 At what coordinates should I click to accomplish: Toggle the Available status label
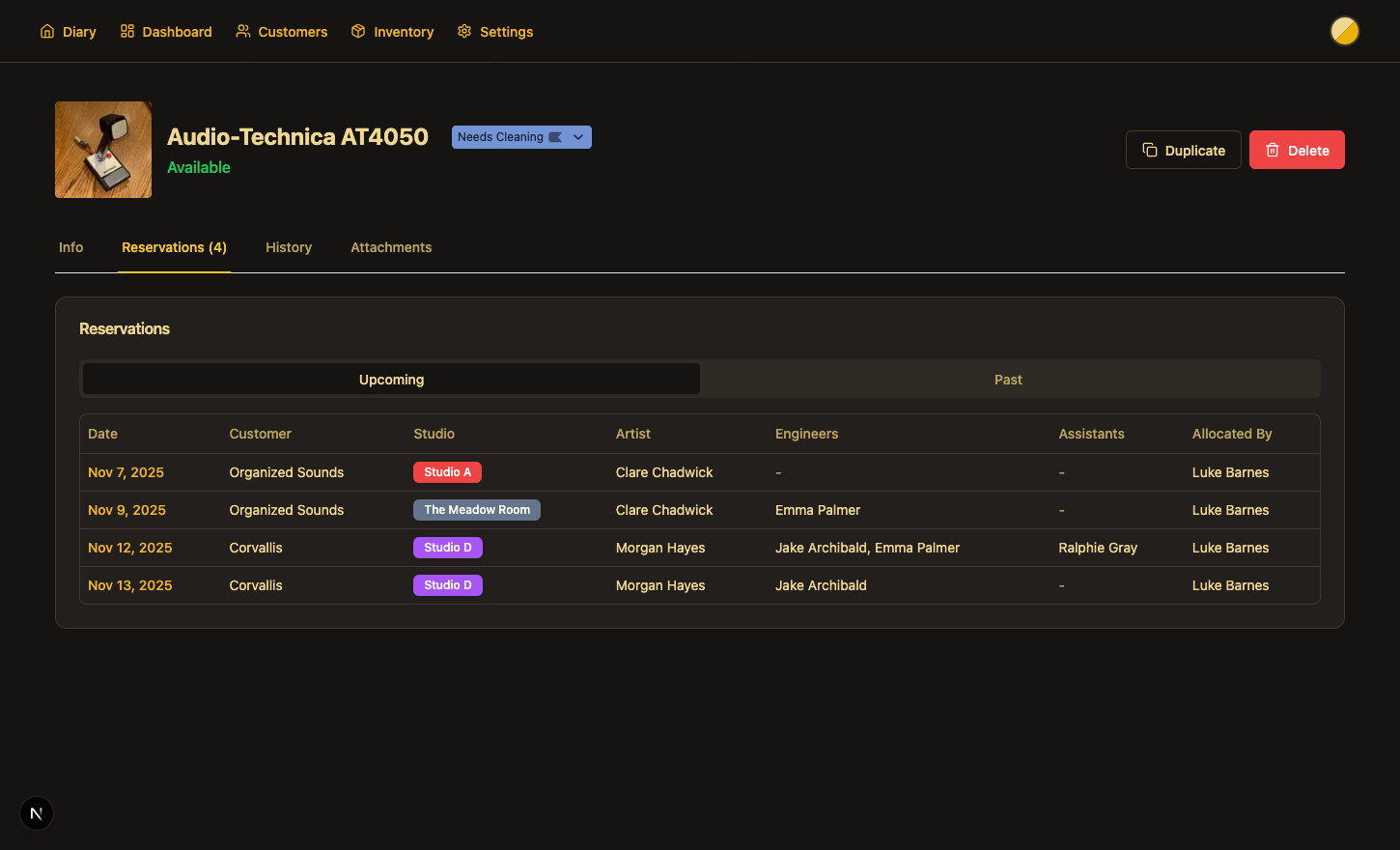click(x=199, y=167)
